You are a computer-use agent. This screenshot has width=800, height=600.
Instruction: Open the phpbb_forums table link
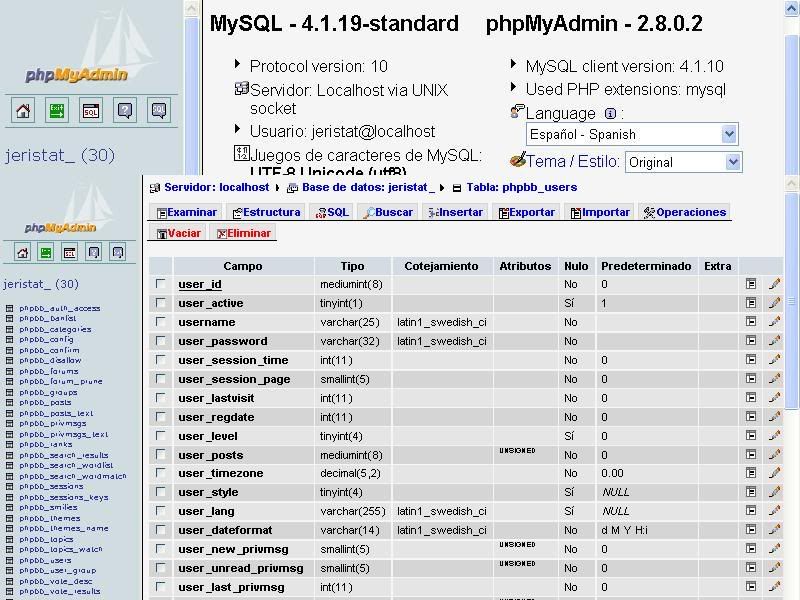click(x=48, y=371)
